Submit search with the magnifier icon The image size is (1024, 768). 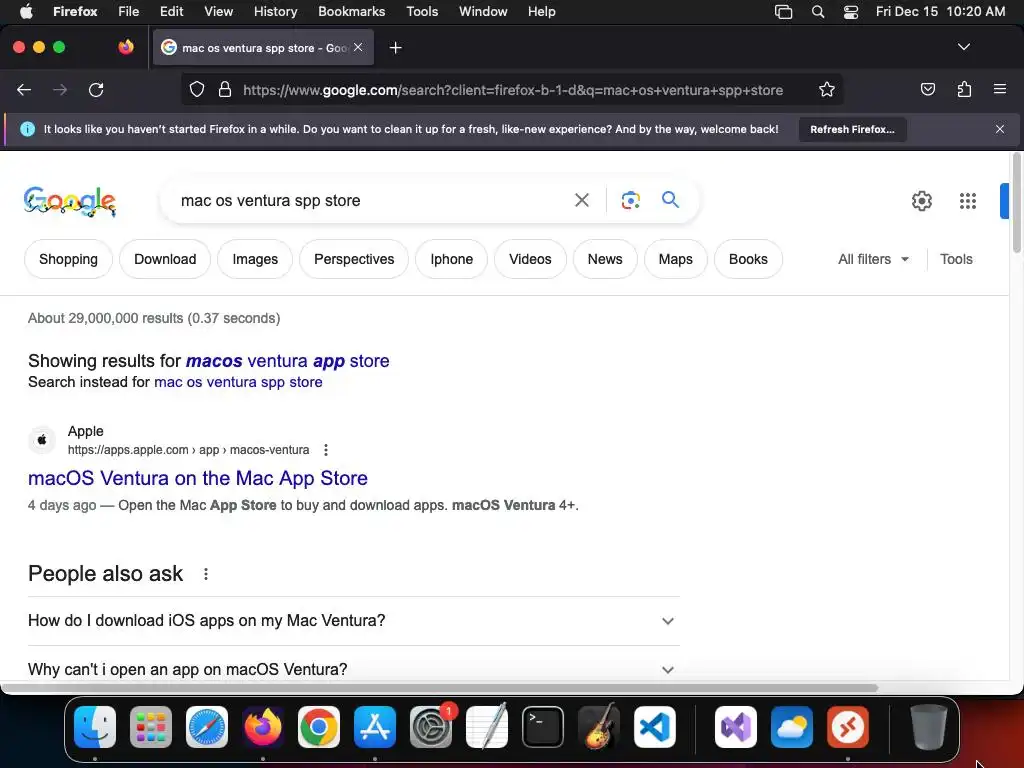[x=670, y=200]
